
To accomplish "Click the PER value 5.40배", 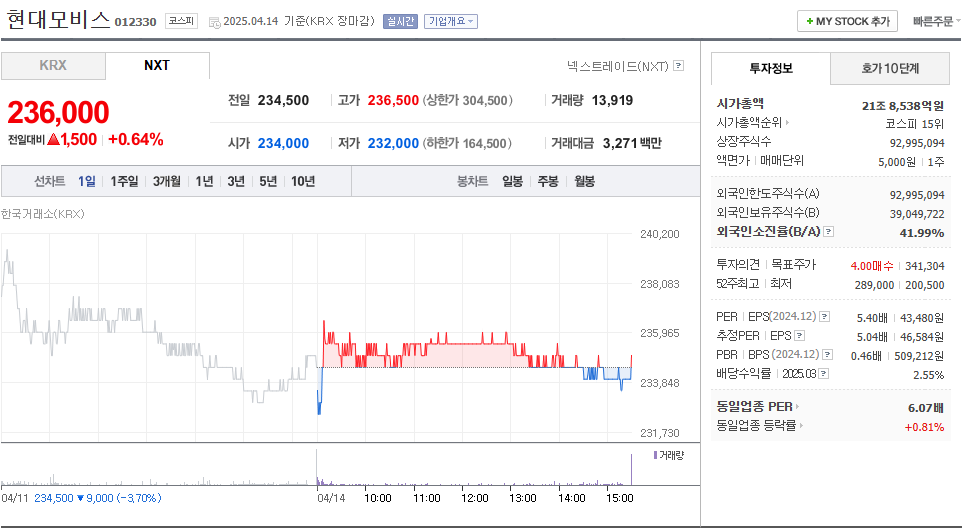I will 872,318.
